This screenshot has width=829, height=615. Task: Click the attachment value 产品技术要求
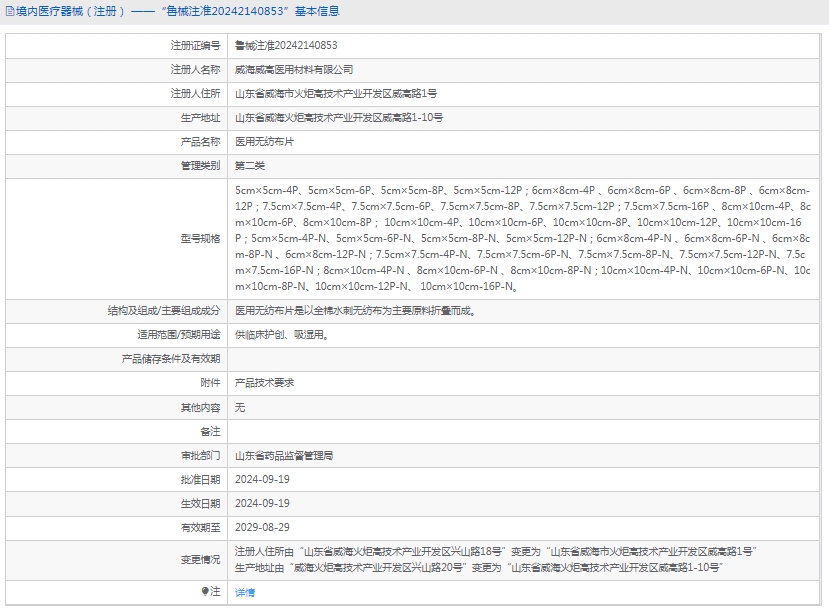pyautogui.click(x=264, y=383)
